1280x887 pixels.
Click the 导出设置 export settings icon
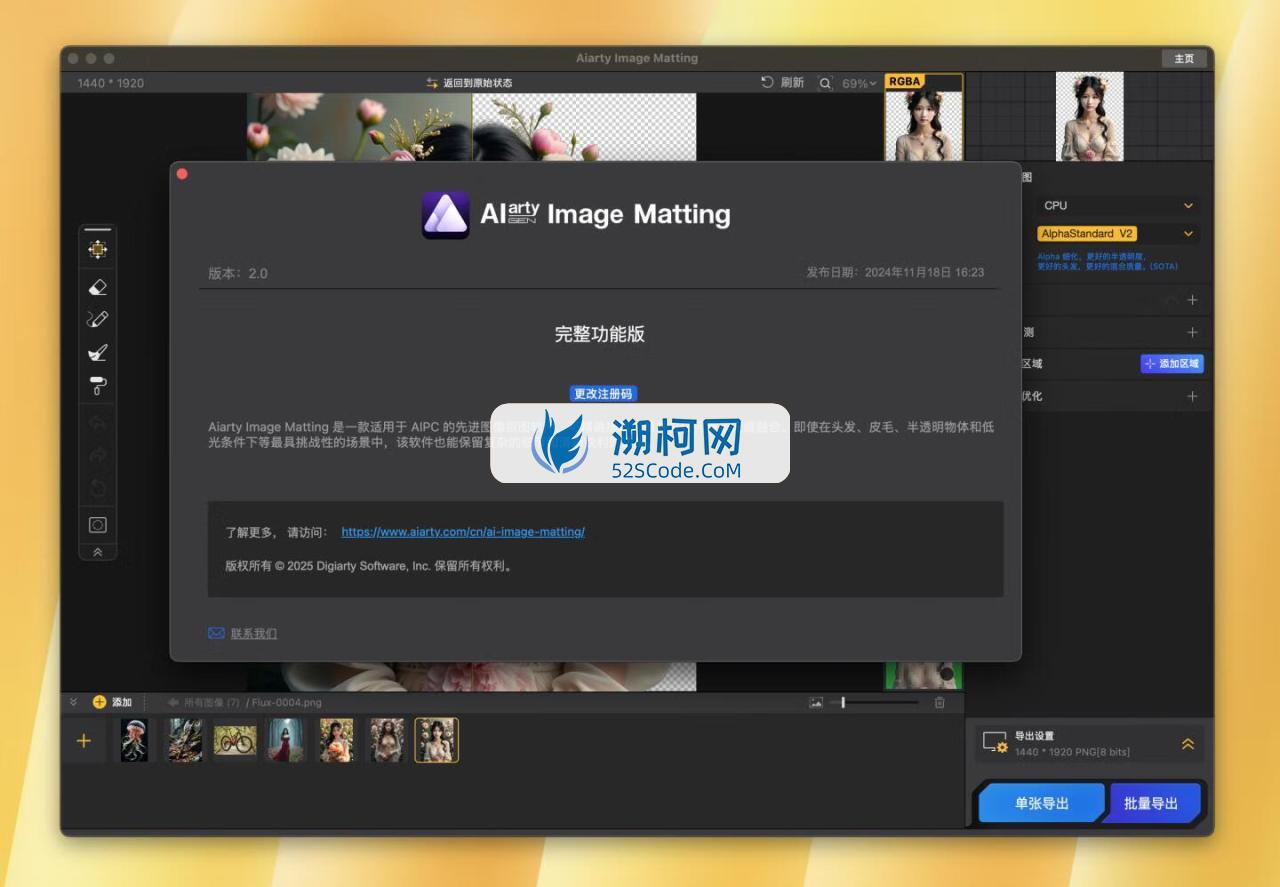click(995, 743)
